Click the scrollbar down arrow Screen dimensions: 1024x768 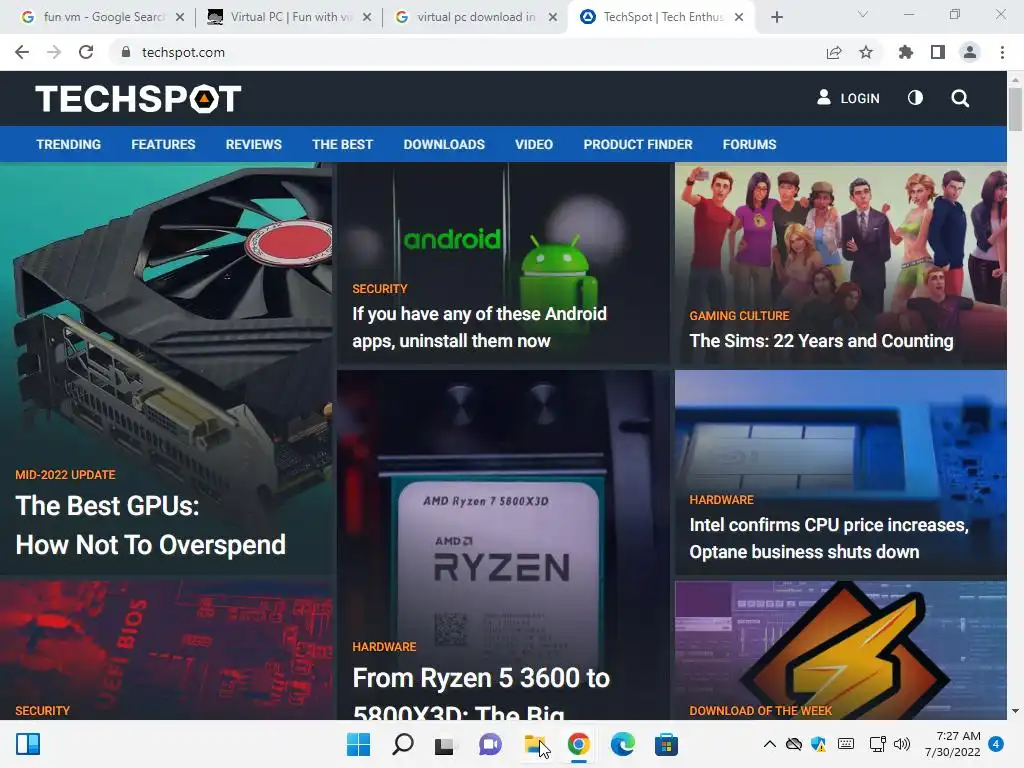click(x=1015, y=711)
